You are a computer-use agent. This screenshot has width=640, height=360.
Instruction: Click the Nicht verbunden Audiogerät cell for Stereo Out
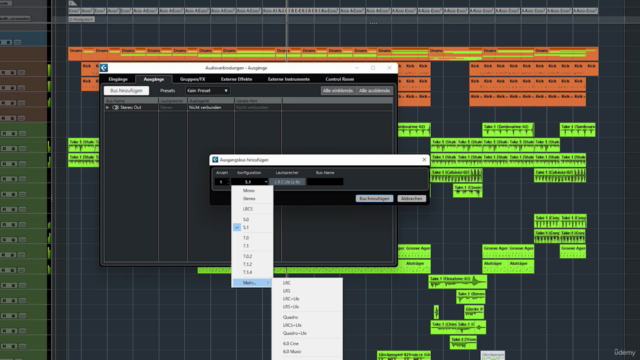tap(211, 107)
